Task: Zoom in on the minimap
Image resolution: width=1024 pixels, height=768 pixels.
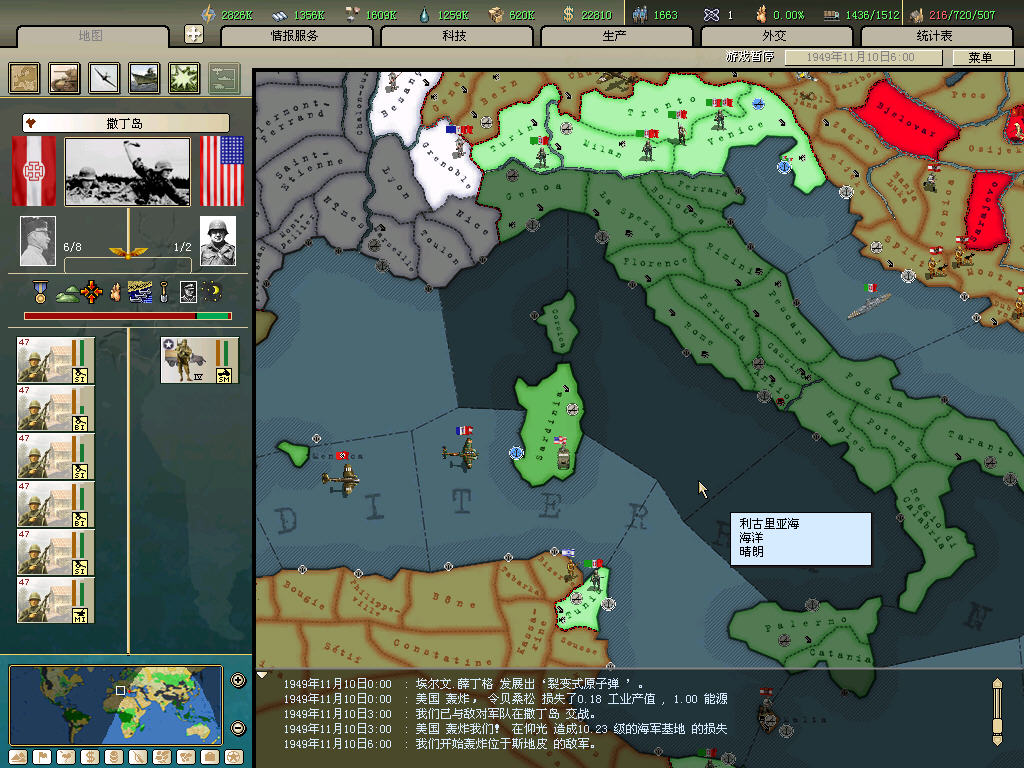Action: 238,681
